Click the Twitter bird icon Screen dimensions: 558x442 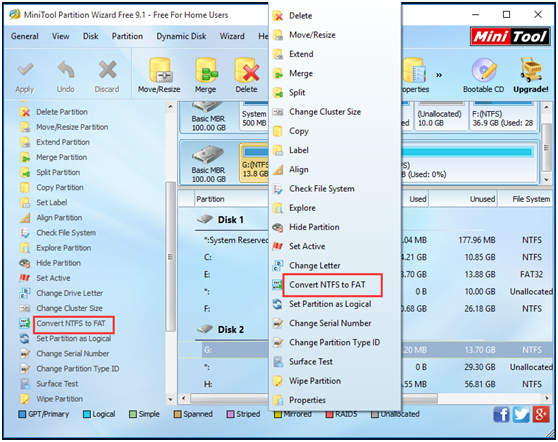coord(521,415)
